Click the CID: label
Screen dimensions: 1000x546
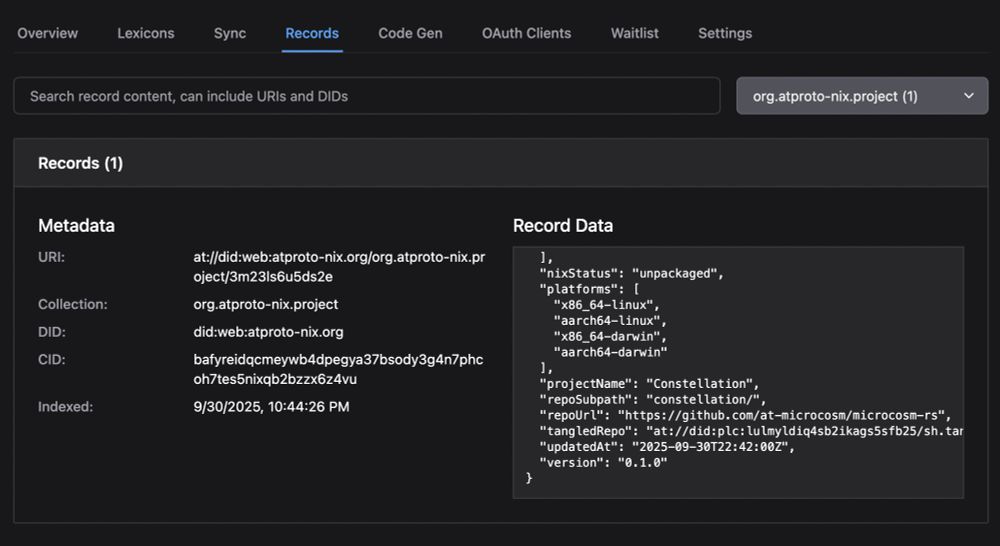coord(52,360)
